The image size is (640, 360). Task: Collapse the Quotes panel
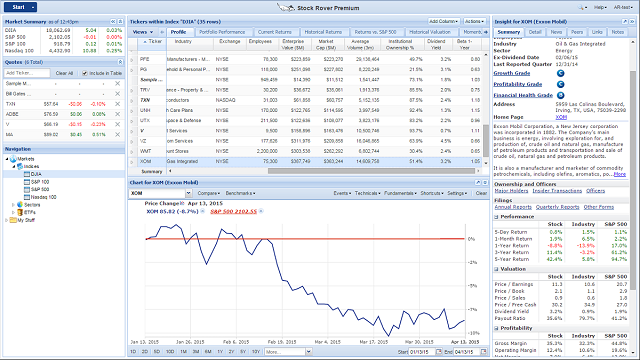point(120,62)
